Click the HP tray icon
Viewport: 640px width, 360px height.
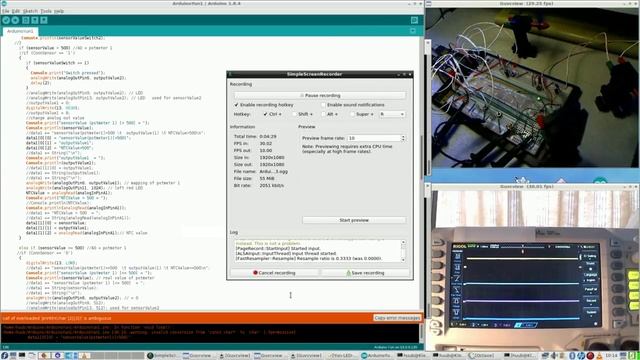580,356
